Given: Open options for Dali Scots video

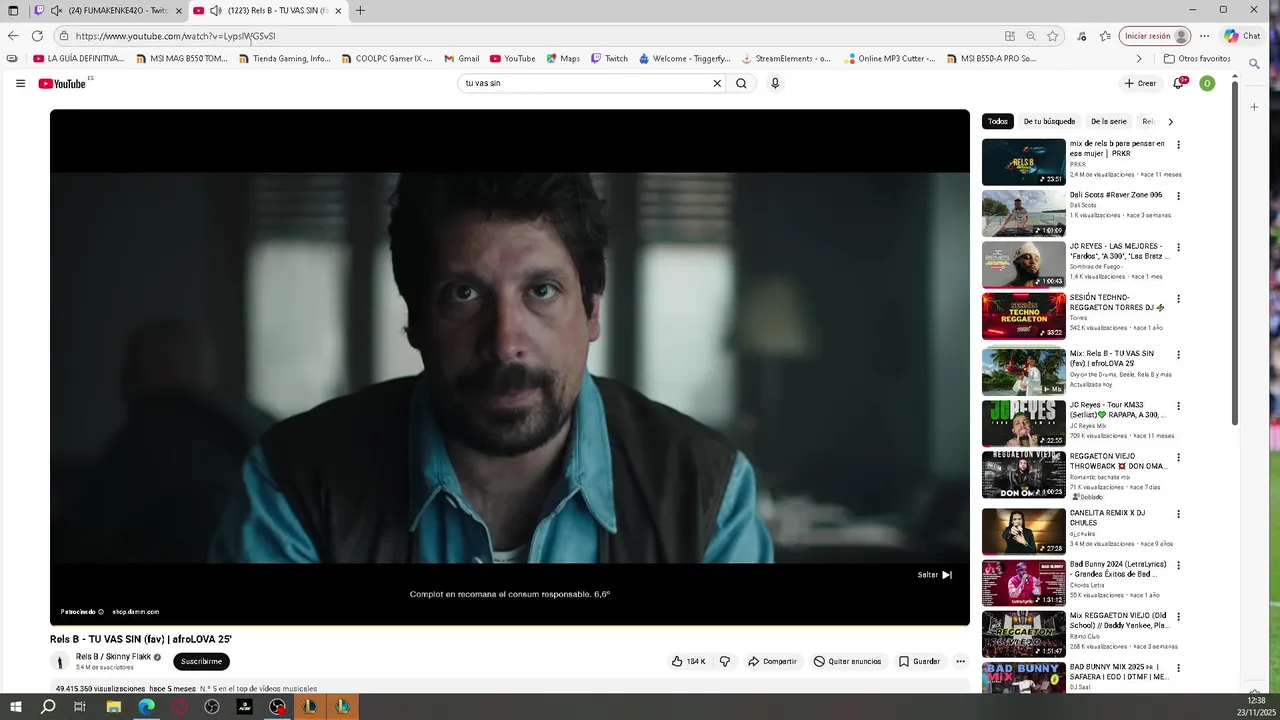Looking at the screenshot, I should pos(1178,196).
